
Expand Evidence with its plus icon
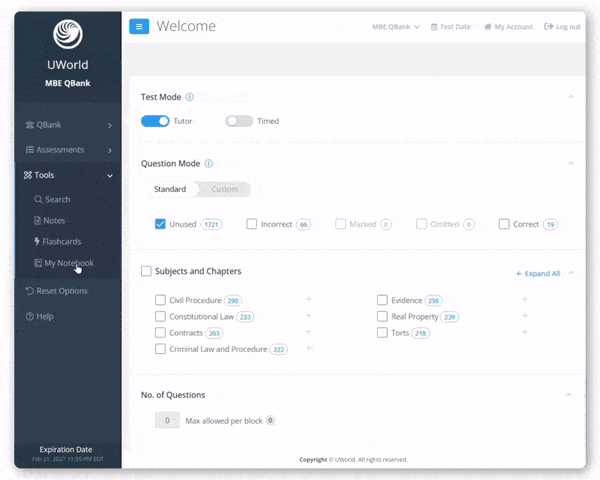(525, 299)
